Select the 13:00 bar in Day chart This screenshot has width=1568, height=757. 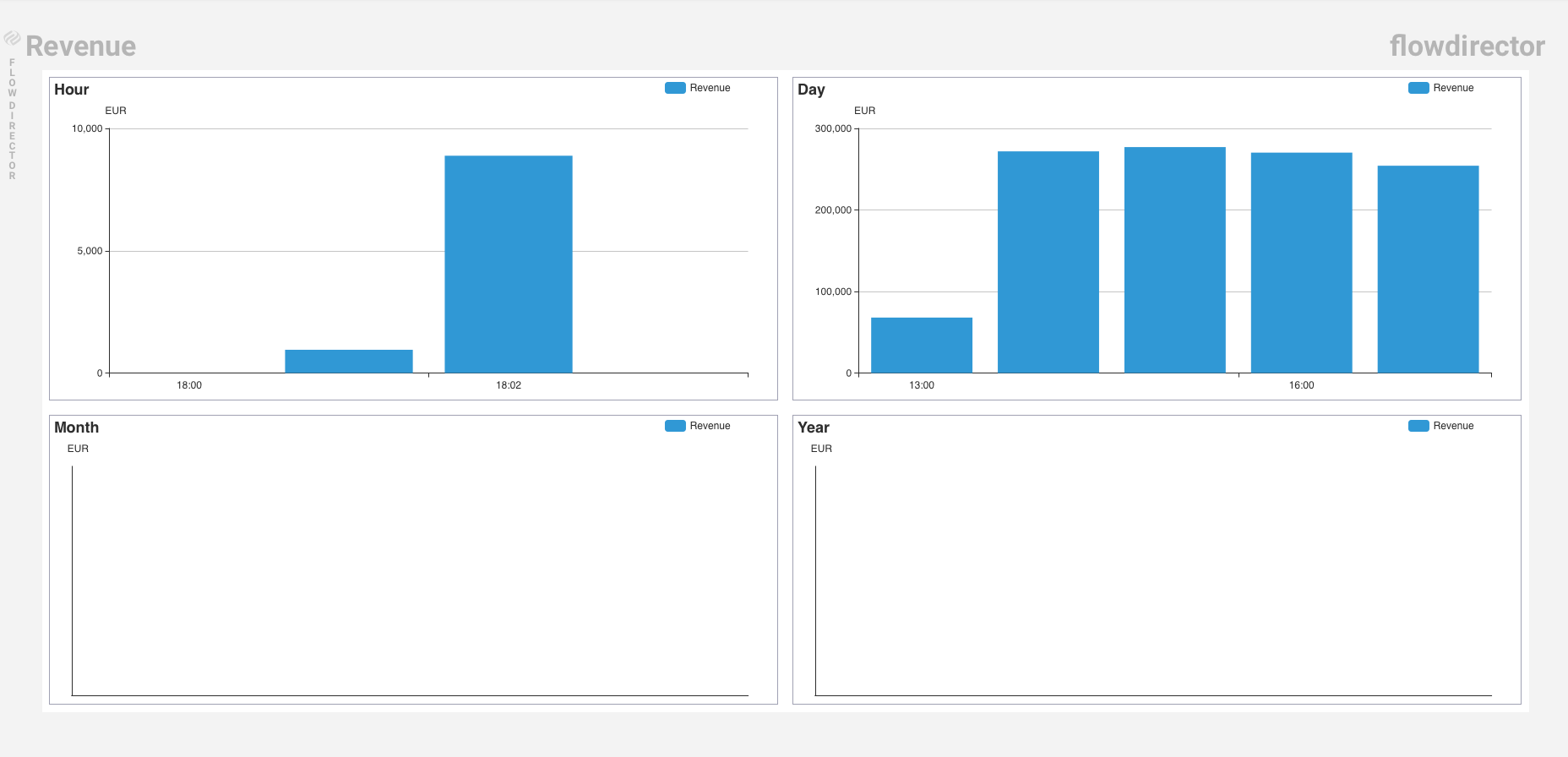coord(922,345)
